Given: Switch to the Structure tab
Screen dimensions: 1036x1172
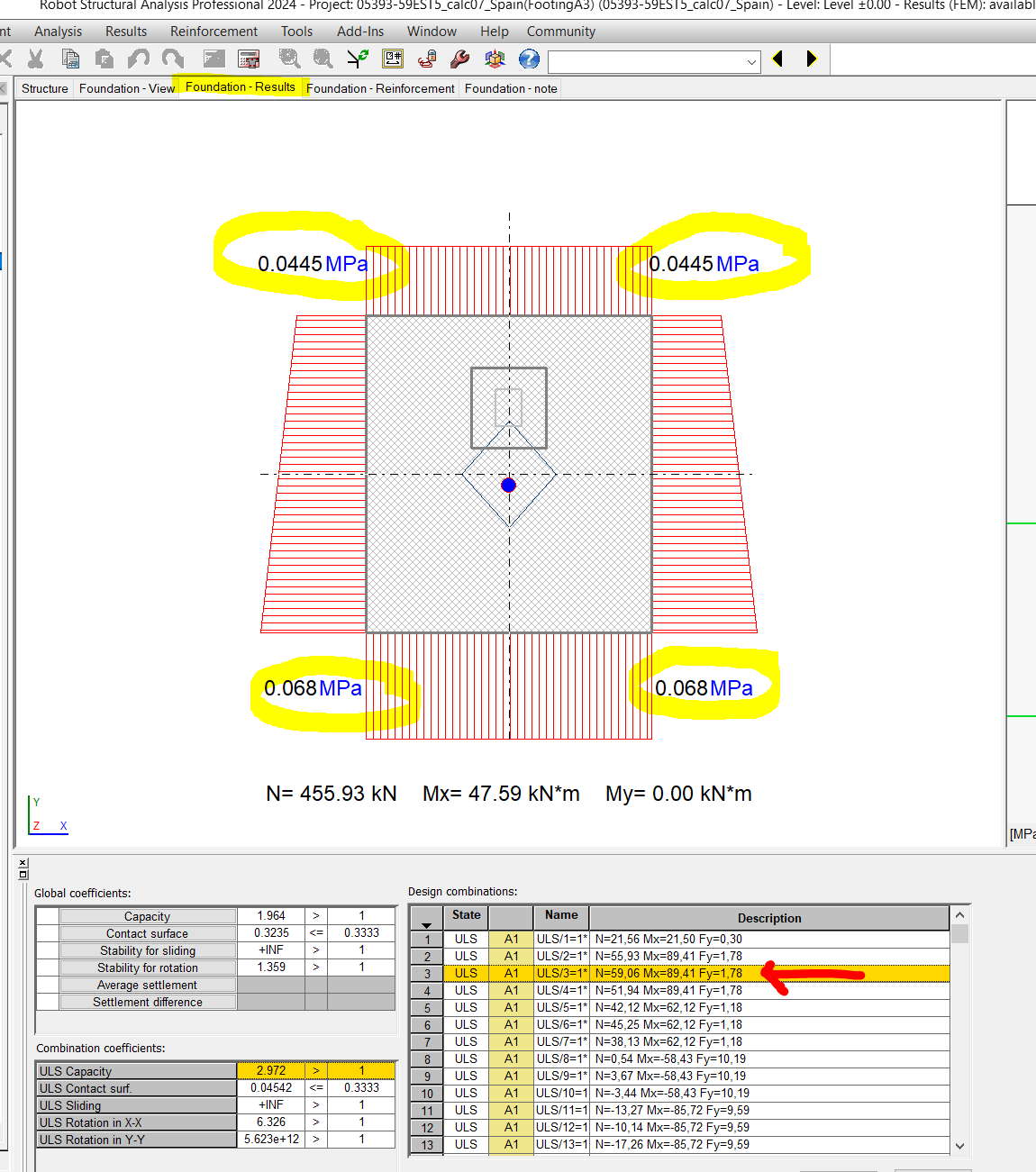Looking at the screenshot, I should click(x=45, y=88).
